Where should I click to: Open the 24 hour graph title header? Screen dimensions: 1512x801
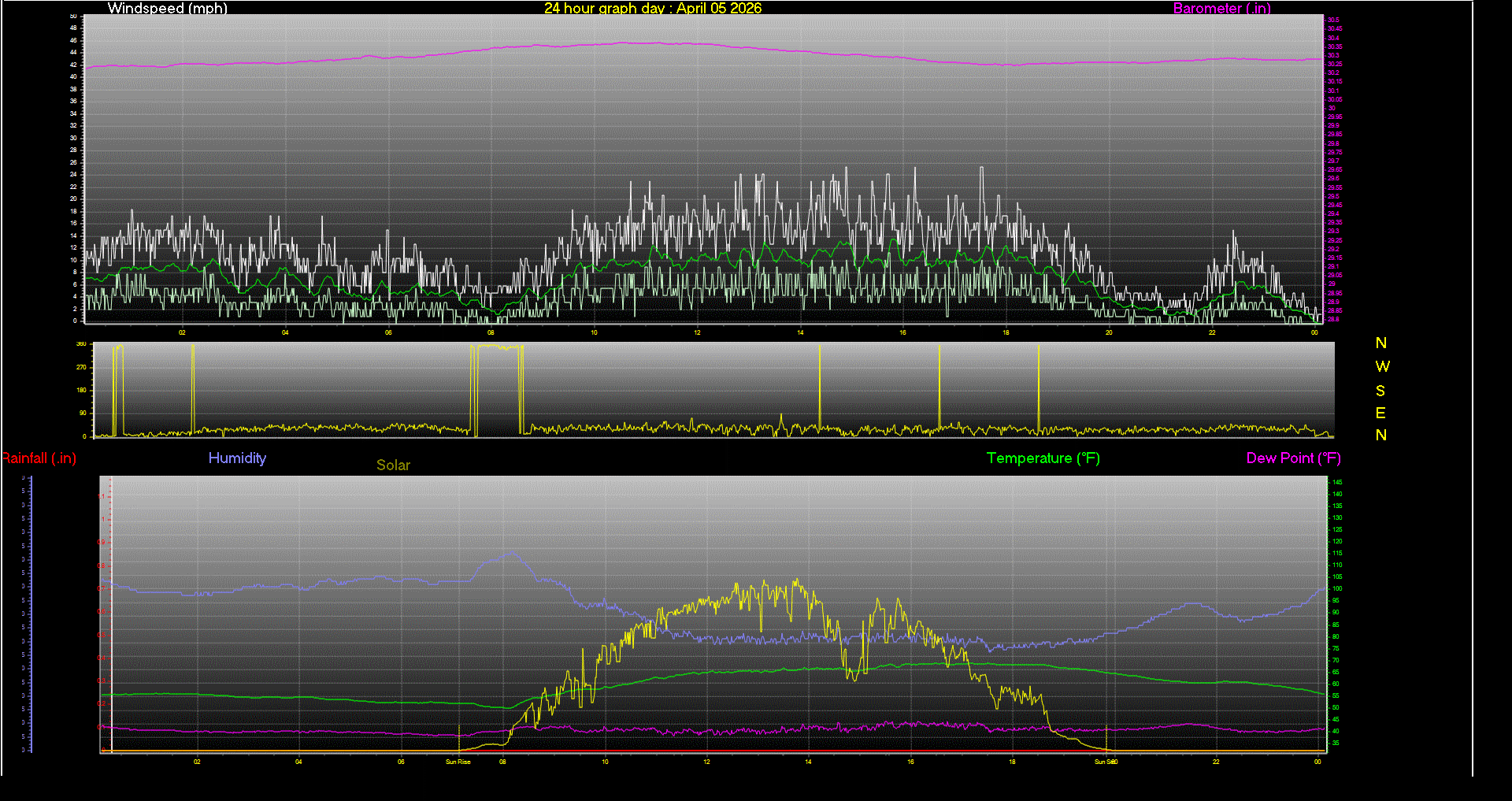coord(652,9)
